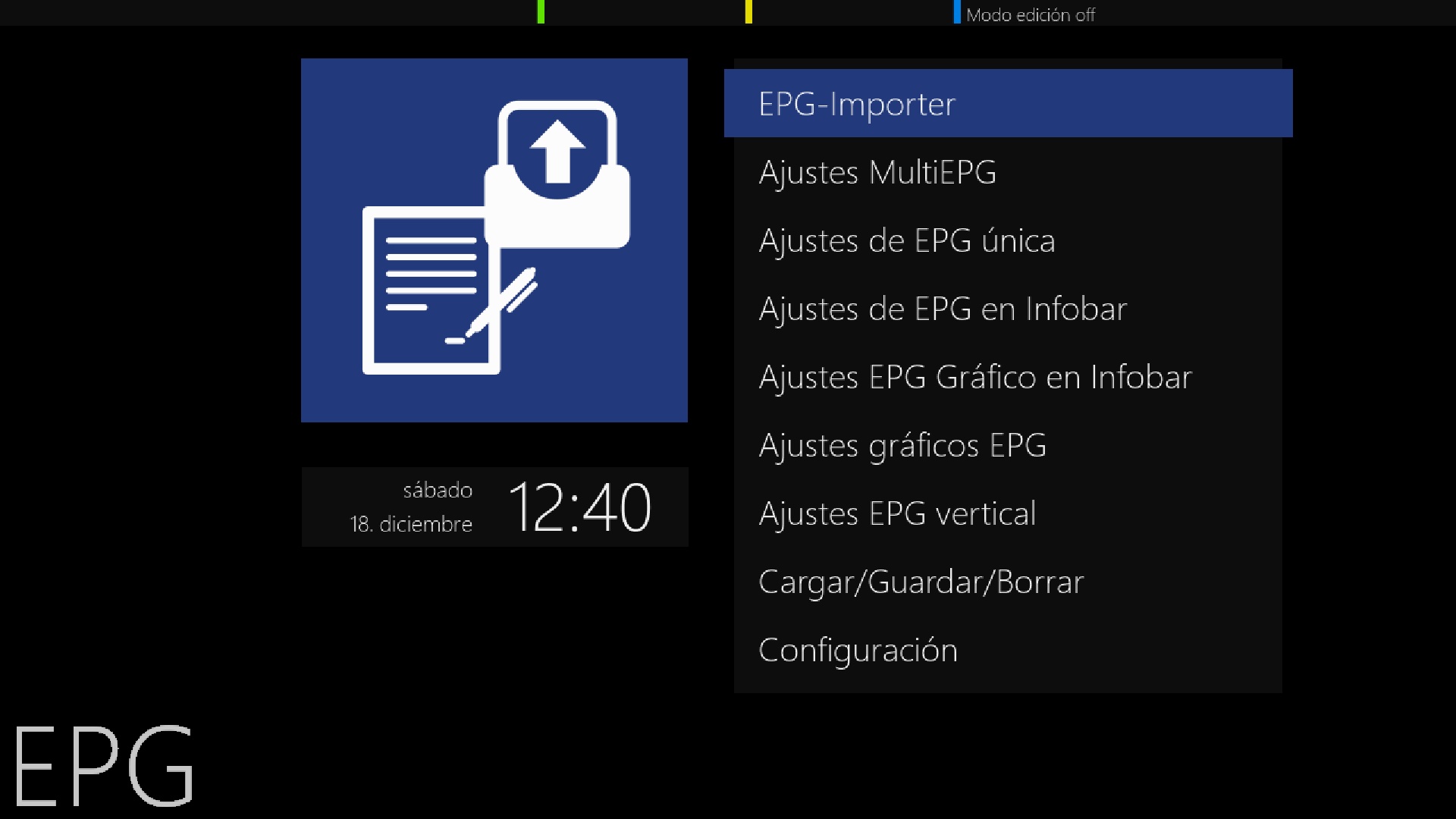This screenshot has width=1456, height=819.
Task: Select Ajustes MultiEPG
Action: (1008, 172)
